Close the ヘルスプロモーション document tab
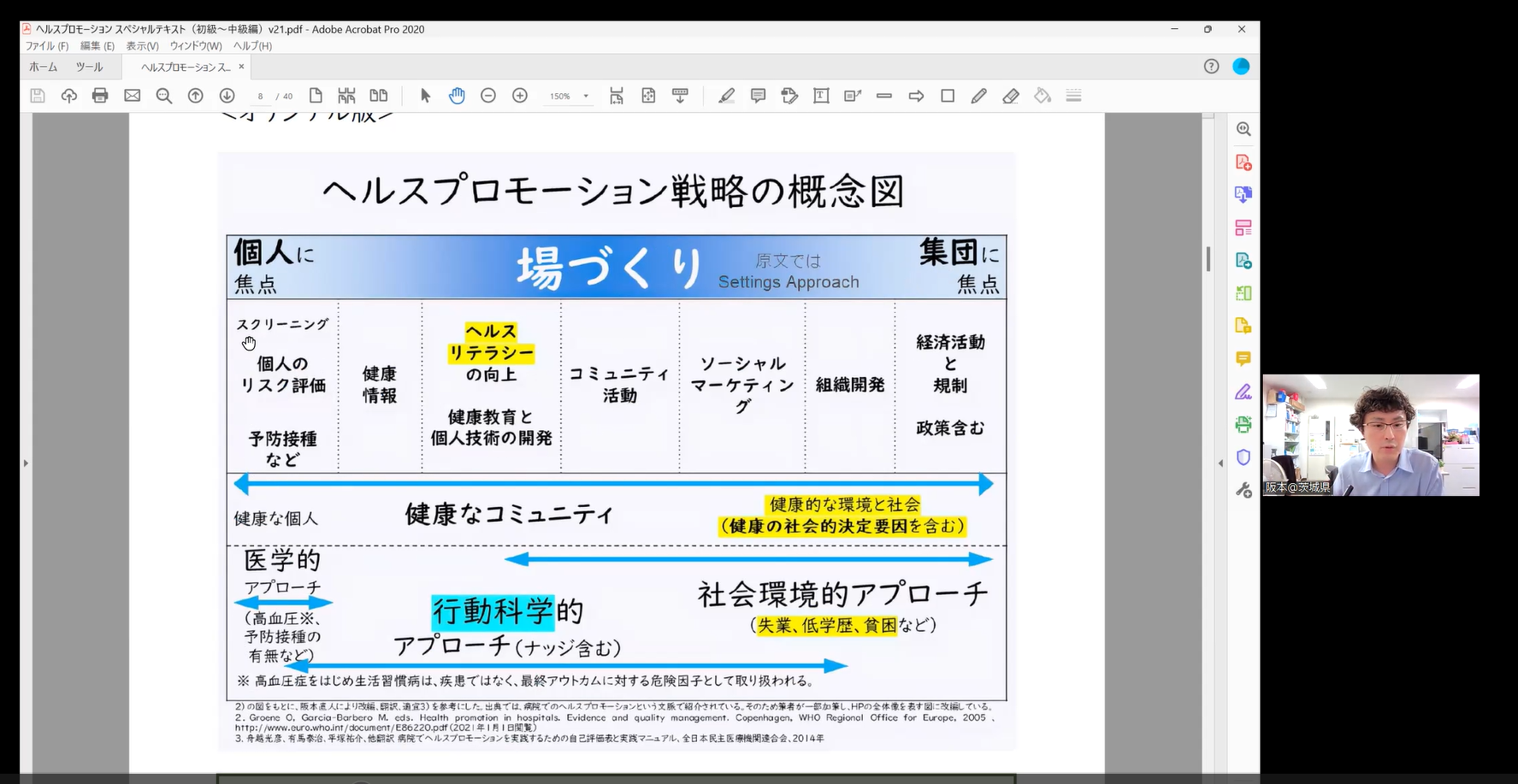1518x784 pixels. point(241,67)
